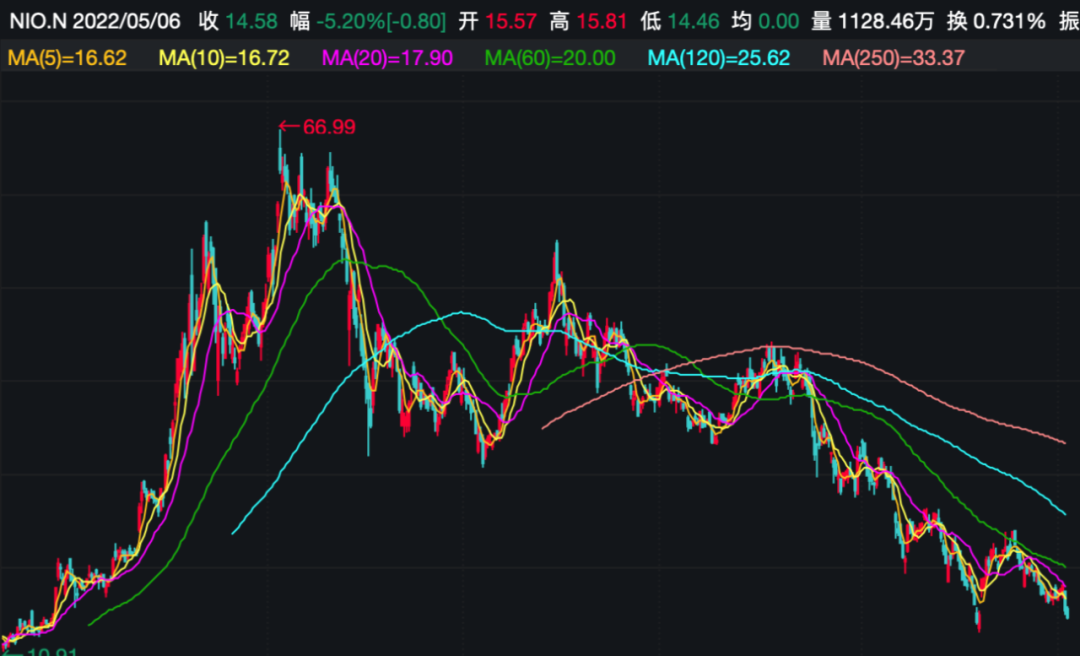This screenshot has width=1080, height=656.
Task: Click the red arrow beside 66.99
Action: coord(289,127)
